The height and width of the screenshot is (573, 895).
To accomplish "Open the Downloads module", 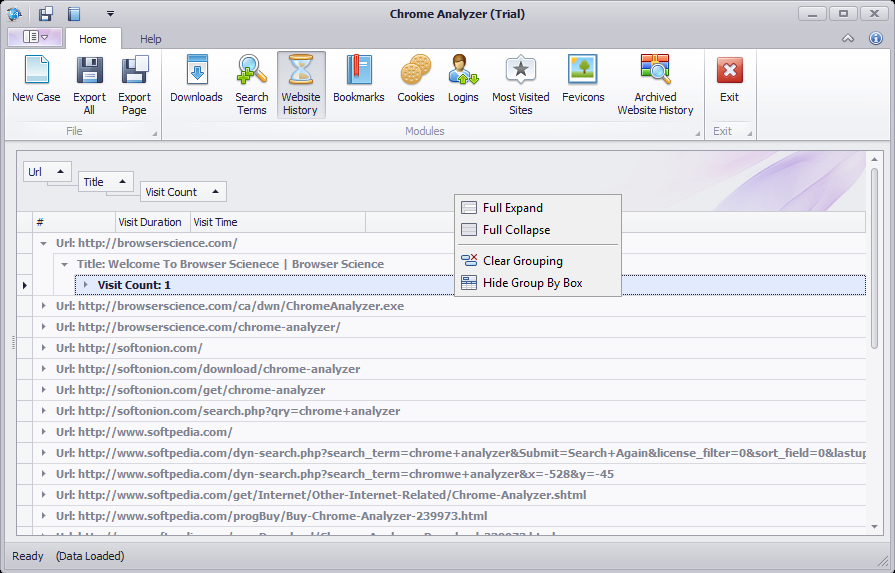I will pyautogui.click(x=196, y=85).
